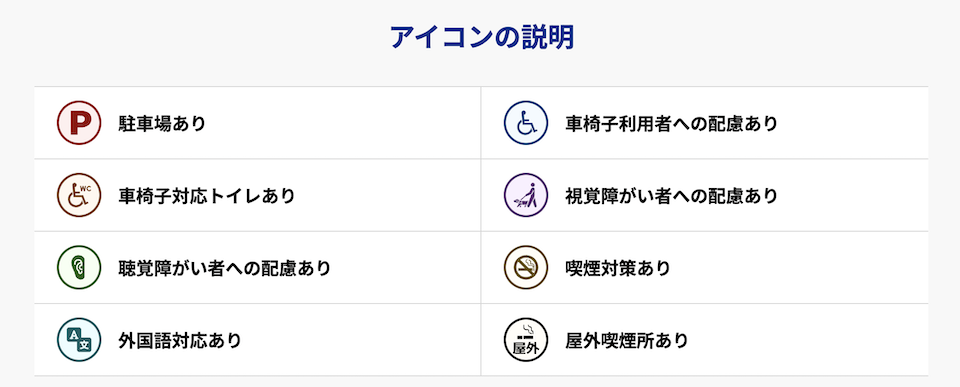Click the empty area of the parking row
This screenshot has height=387, width=960.
[343, 123]
